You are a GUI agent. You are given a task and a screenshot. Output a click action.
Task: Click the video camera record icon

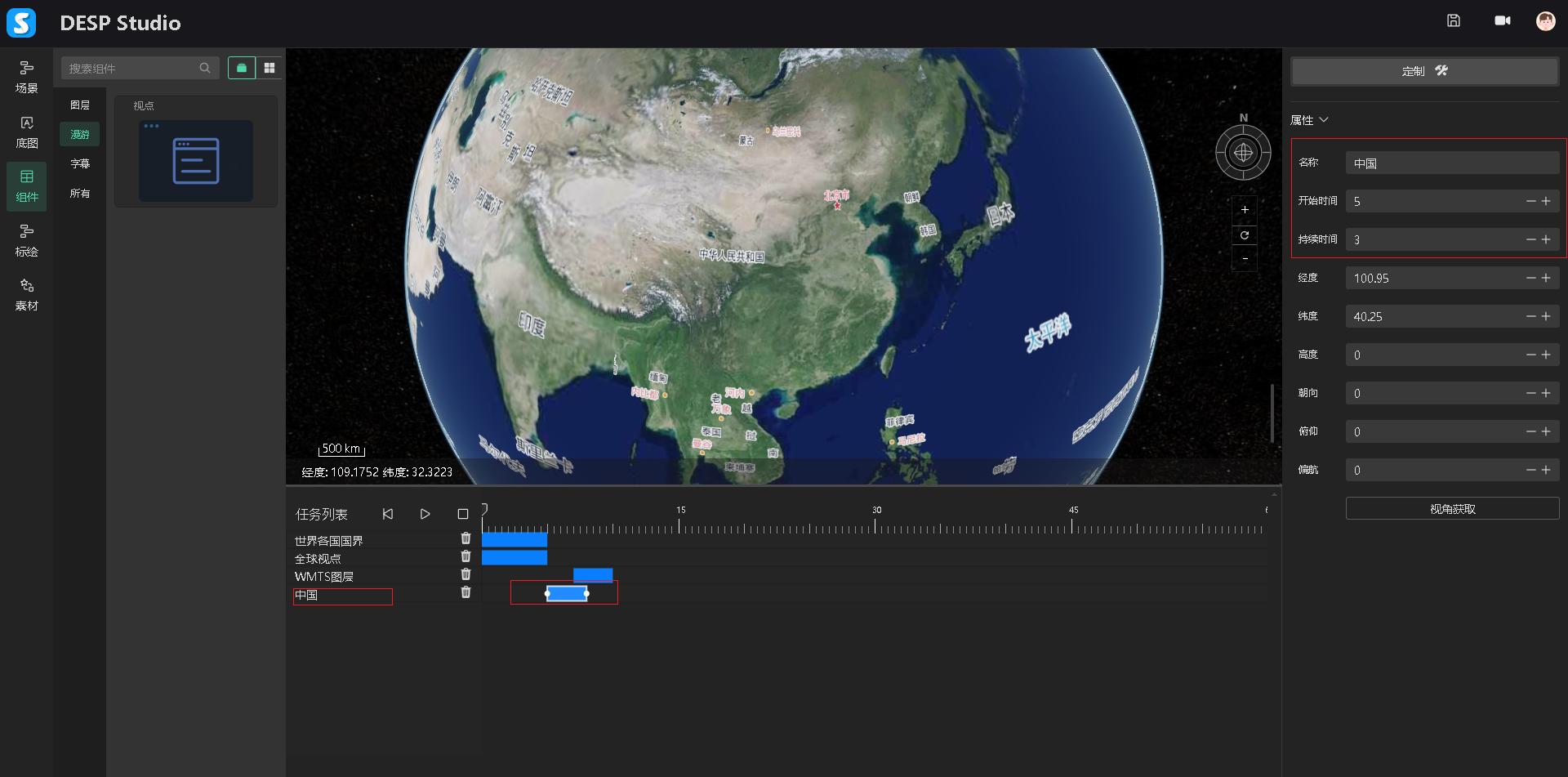tap(1502, 21)
